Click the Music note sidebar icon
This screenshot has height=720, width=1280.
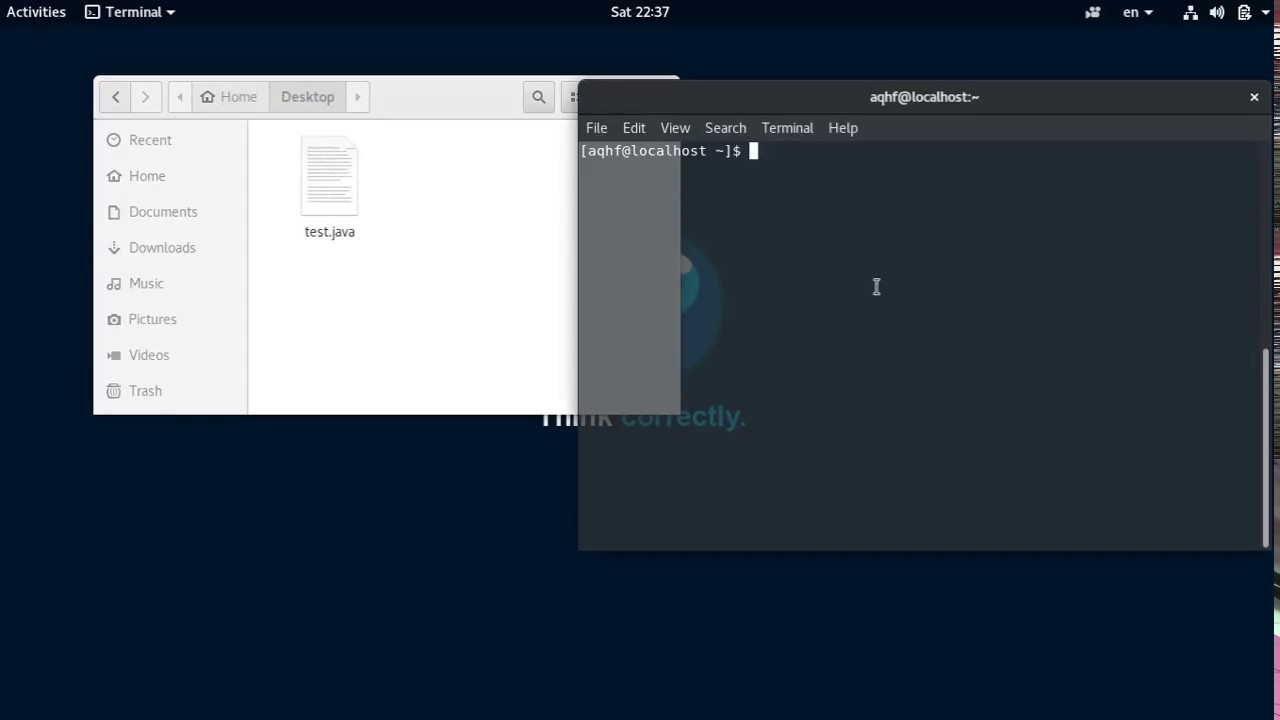[113, 284]
